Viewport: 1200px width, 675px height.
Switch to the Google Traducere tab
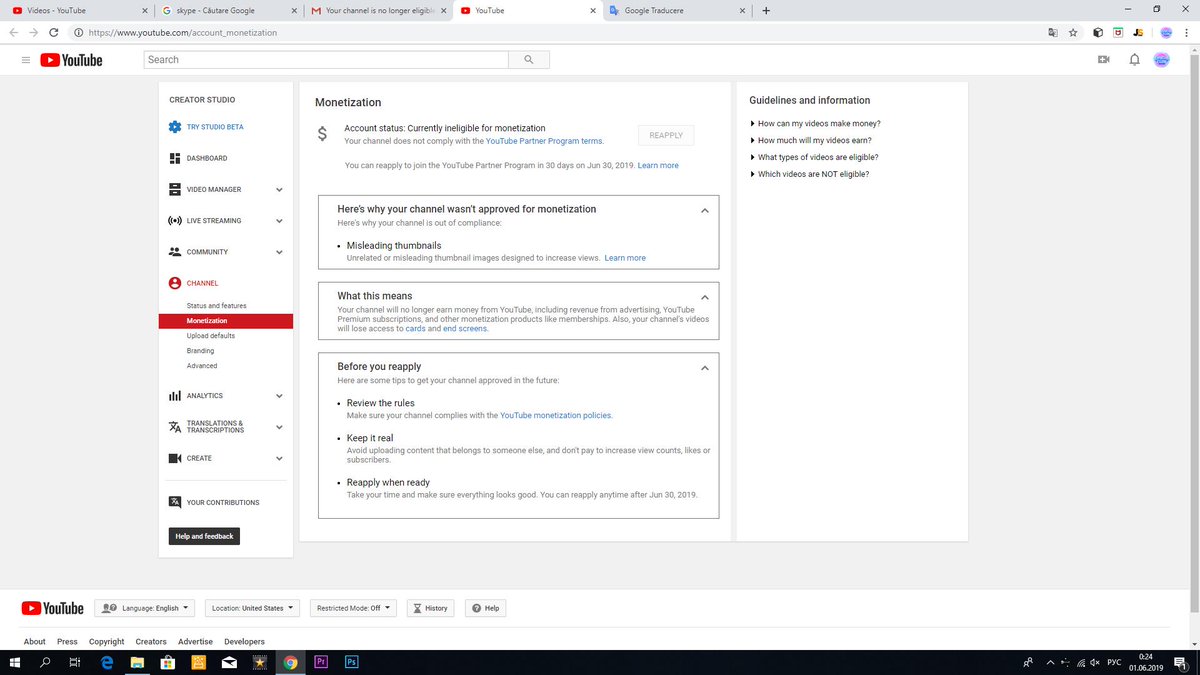point(676,11)
